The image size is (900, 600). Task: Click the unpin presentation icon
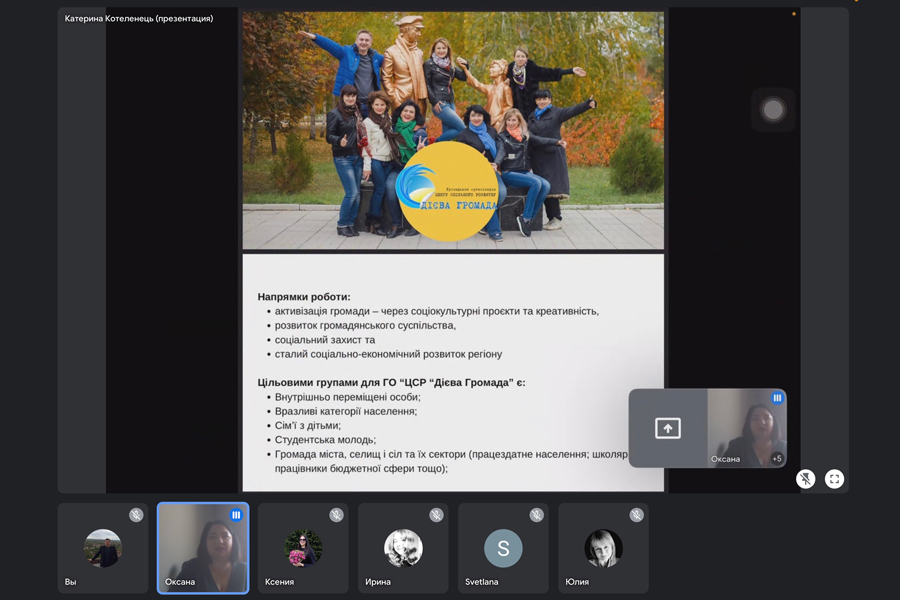(x=805, y=479)
